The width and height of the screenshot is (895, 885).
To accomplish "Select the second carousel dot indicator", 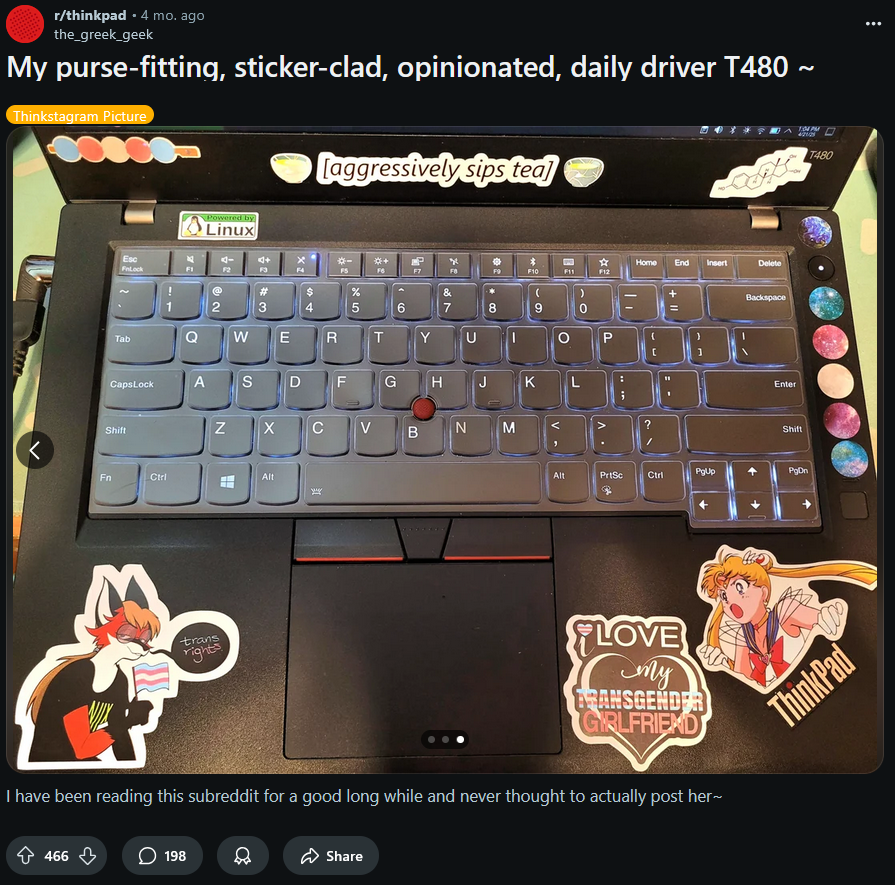I will click(445, 739).
